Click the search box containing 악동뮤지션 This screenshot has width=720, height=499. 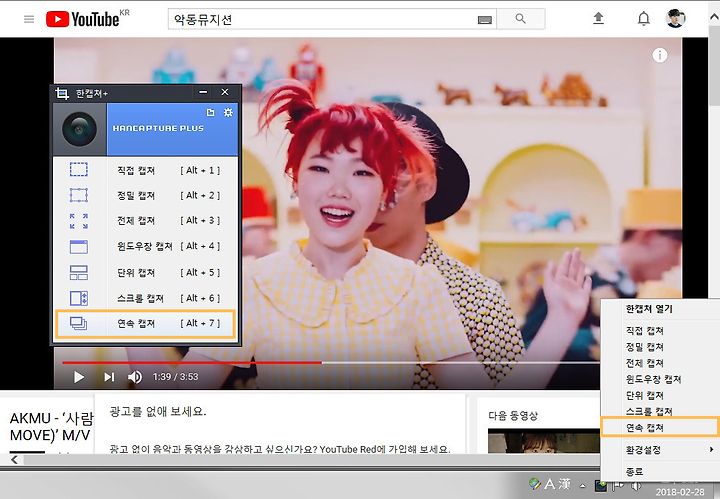332,19
